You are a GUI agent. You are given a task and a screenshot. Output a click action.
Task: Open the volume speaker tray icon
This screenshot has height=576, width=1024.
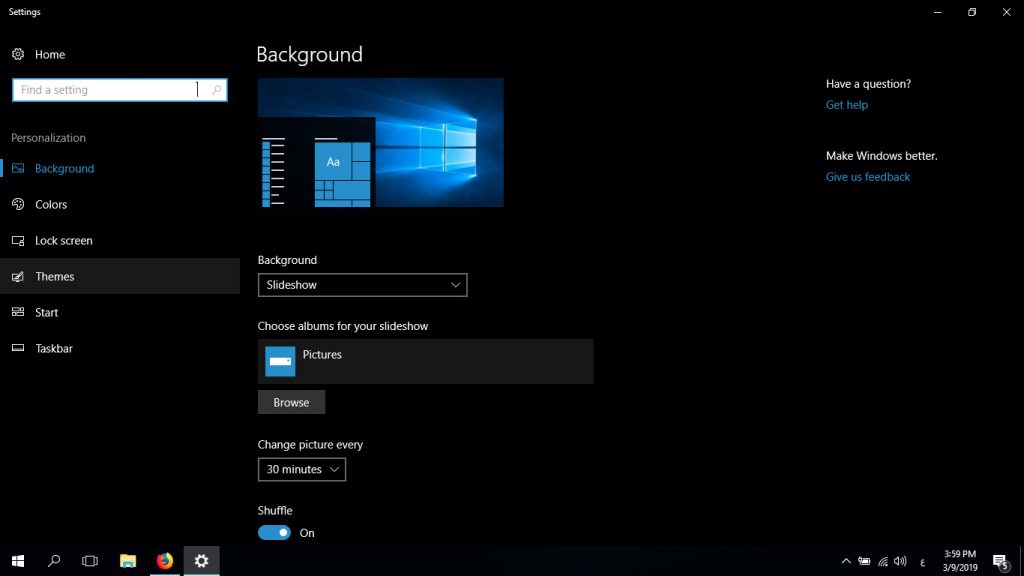(901, 561)
